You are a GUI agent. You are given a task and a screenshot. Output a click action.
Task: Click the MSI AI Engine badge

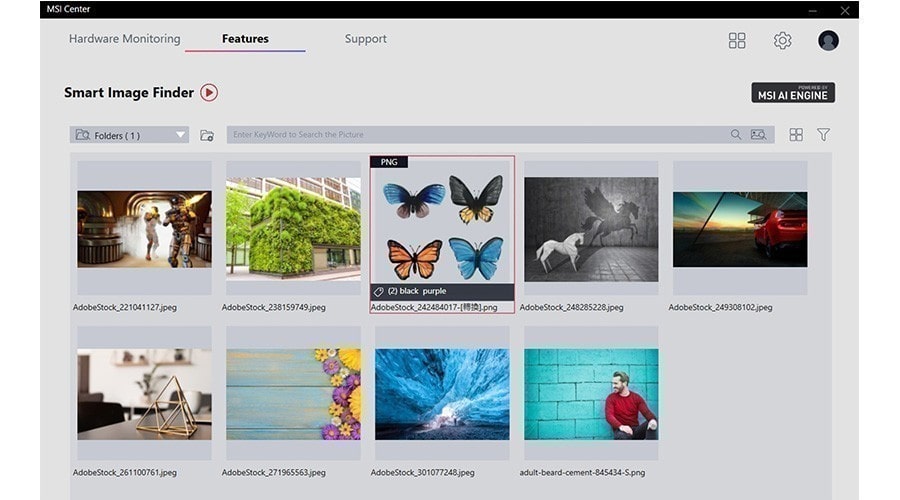[793, 92]
